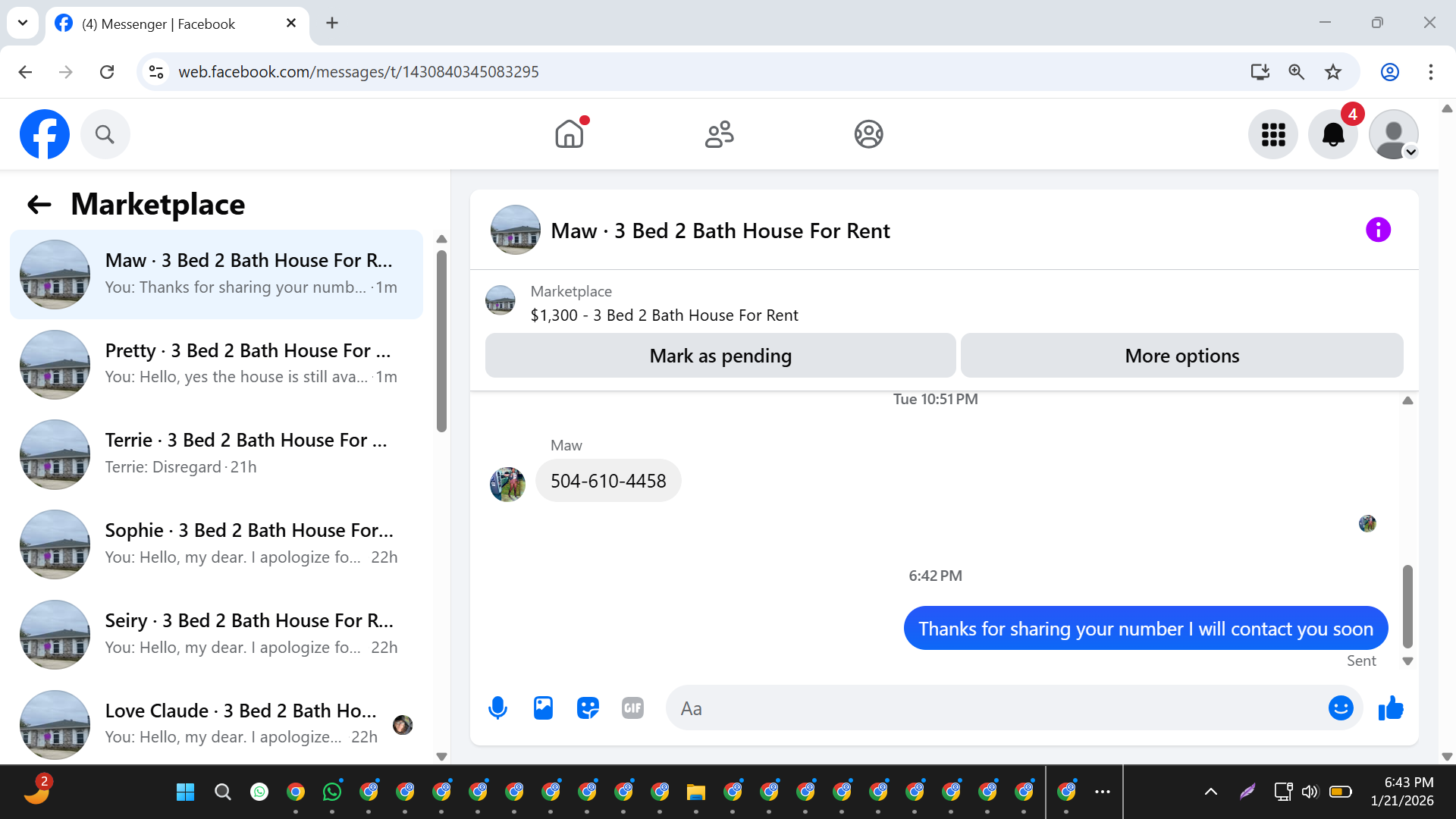Screen dimensions: 1456x819
Task: Open the sticker picker icon
Action: tap(588, 708)
